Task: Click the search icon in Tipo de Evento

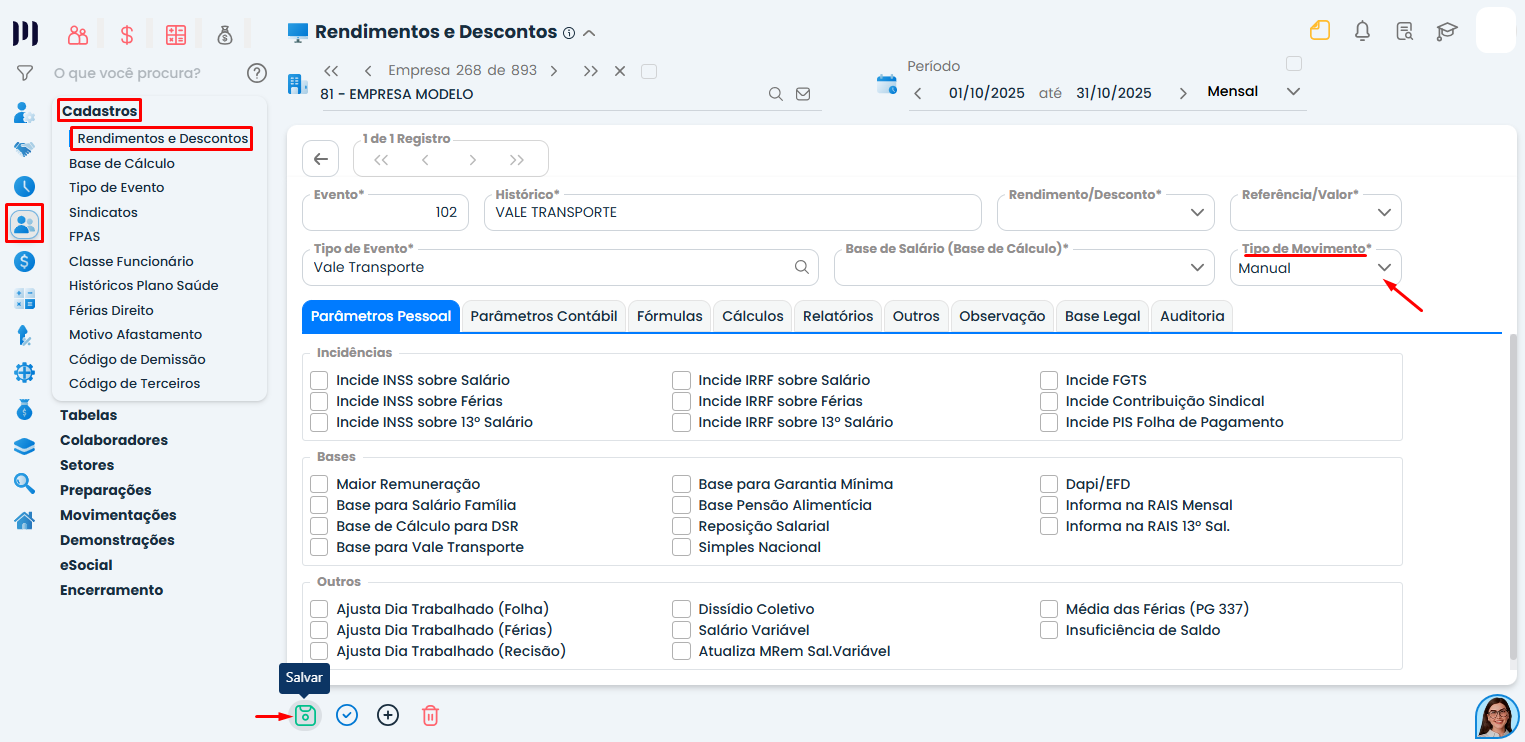Action: (x=801, y=267)
